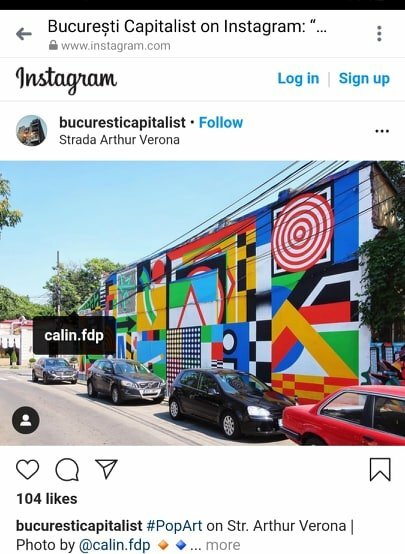Image resolution: width=405 pixels, height=554 pixels.
Task: Like the post with heart icon
Action: coord(28,470)
